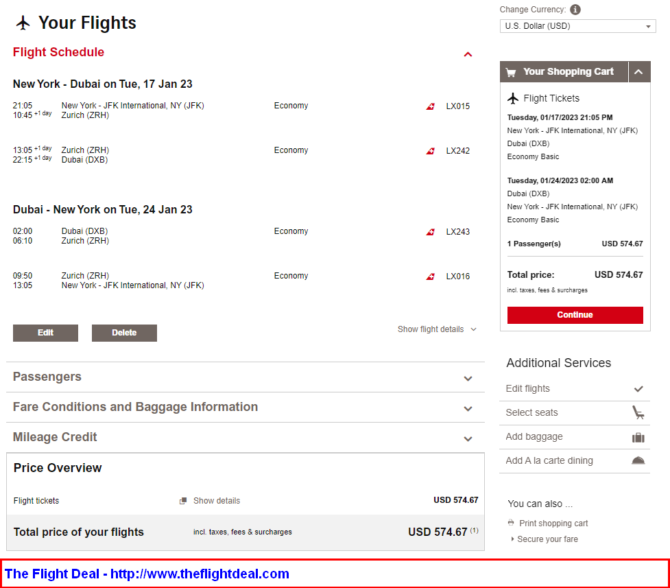The height and width of the screenshot is (588, 670).
Task: Expand the Mileage Credit section
Action: [x=245, y=438]
